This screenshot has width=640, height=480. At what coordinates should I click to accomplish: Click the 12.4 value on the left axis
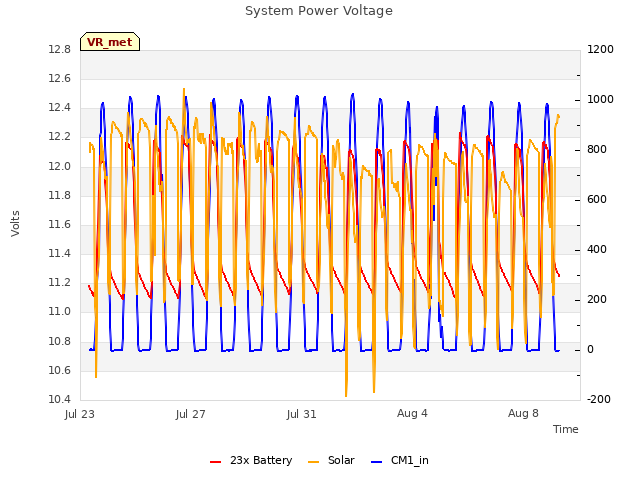click(60, 108)
